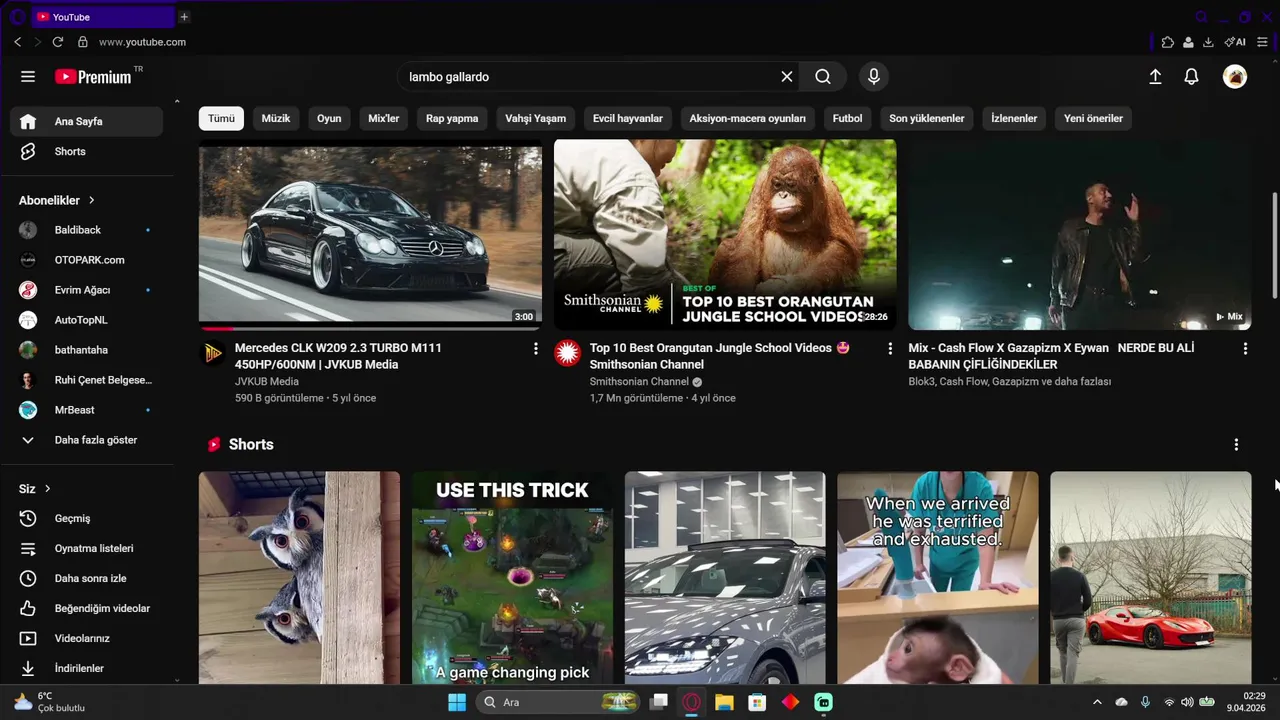Open the browser tab search icon
This screenshot has width=1280, height=720.
pyautogui.click(x=1201, y=17)
